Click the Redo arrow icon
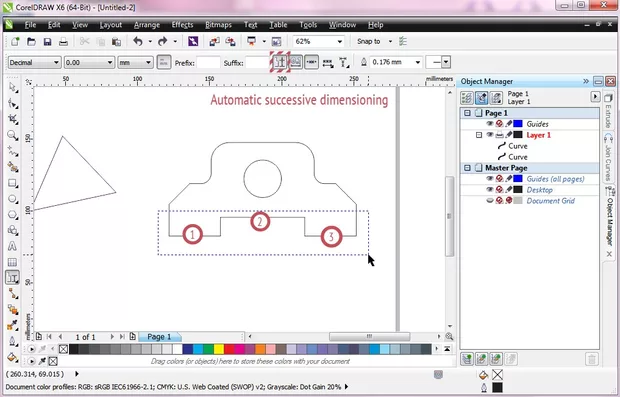 tap(163, 42)
